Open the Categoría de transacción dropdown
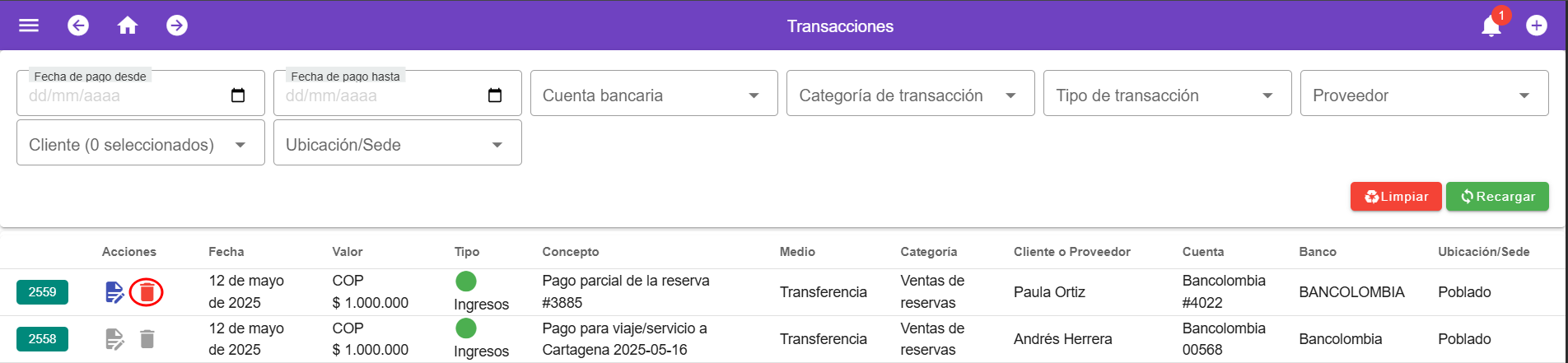 tap(910, 95)
